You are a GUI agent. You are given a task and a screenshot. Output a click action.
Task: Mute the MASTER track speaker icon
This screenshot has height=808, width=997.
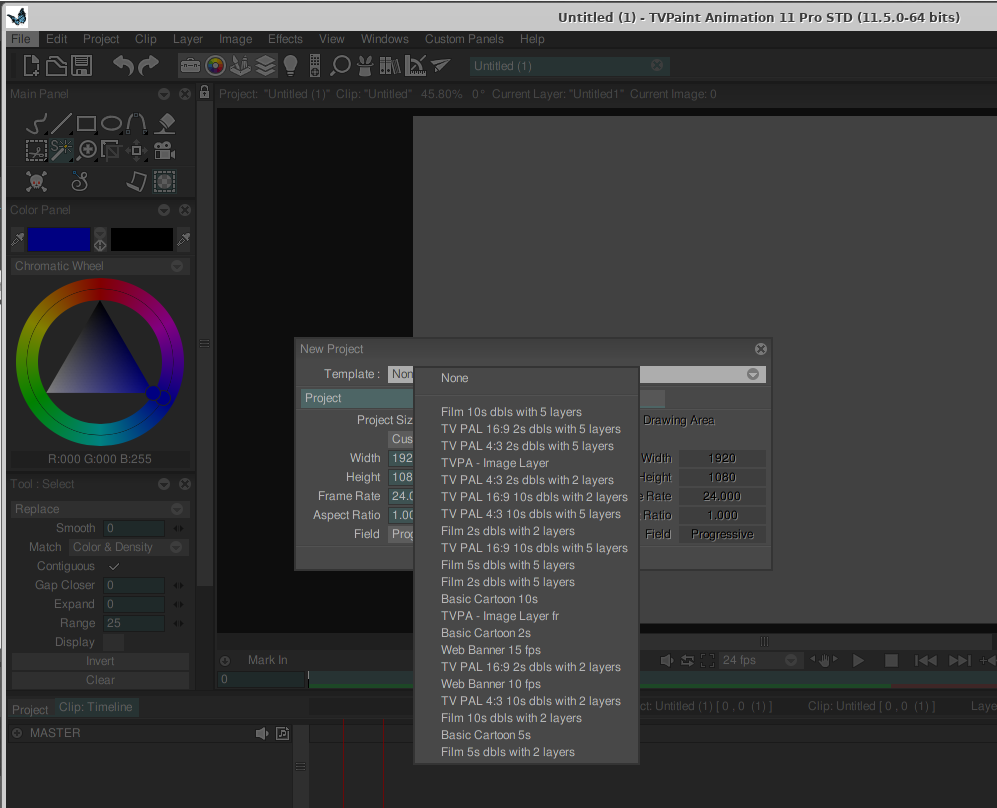coord(261,734)
